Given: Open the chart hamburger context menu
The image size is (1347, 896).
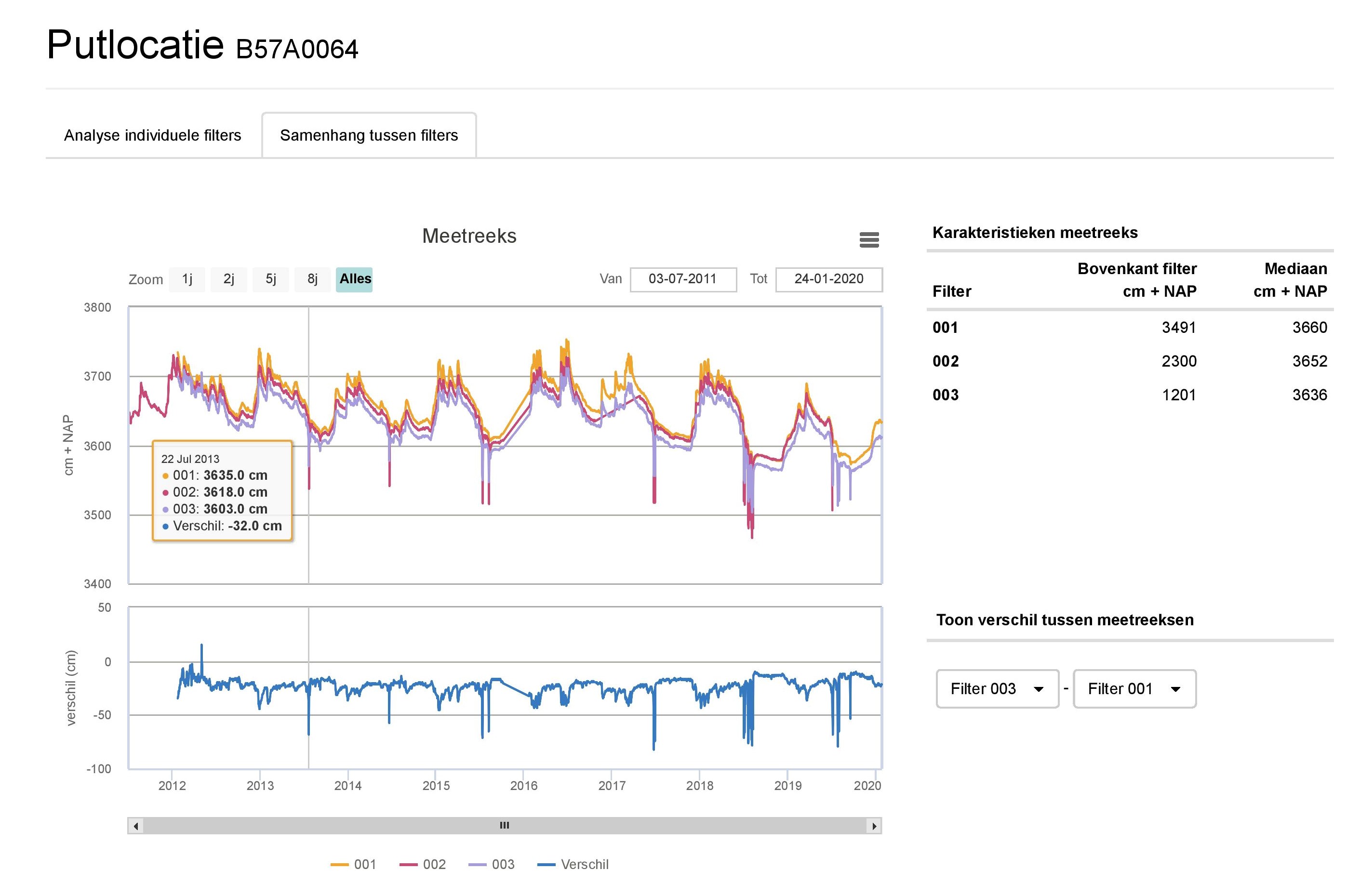Looking at the screenshot, I should (x=868, y=239).
